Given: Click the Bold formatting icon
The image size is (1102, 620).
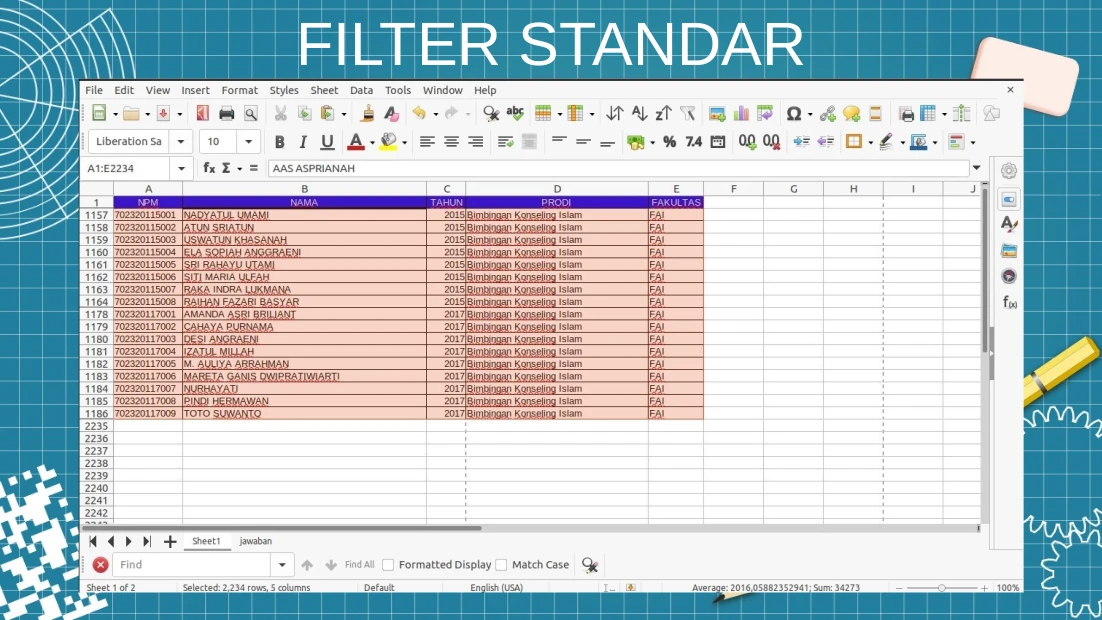Looking at the screenshot, I should pyautogui.click(x=279, y=142).
